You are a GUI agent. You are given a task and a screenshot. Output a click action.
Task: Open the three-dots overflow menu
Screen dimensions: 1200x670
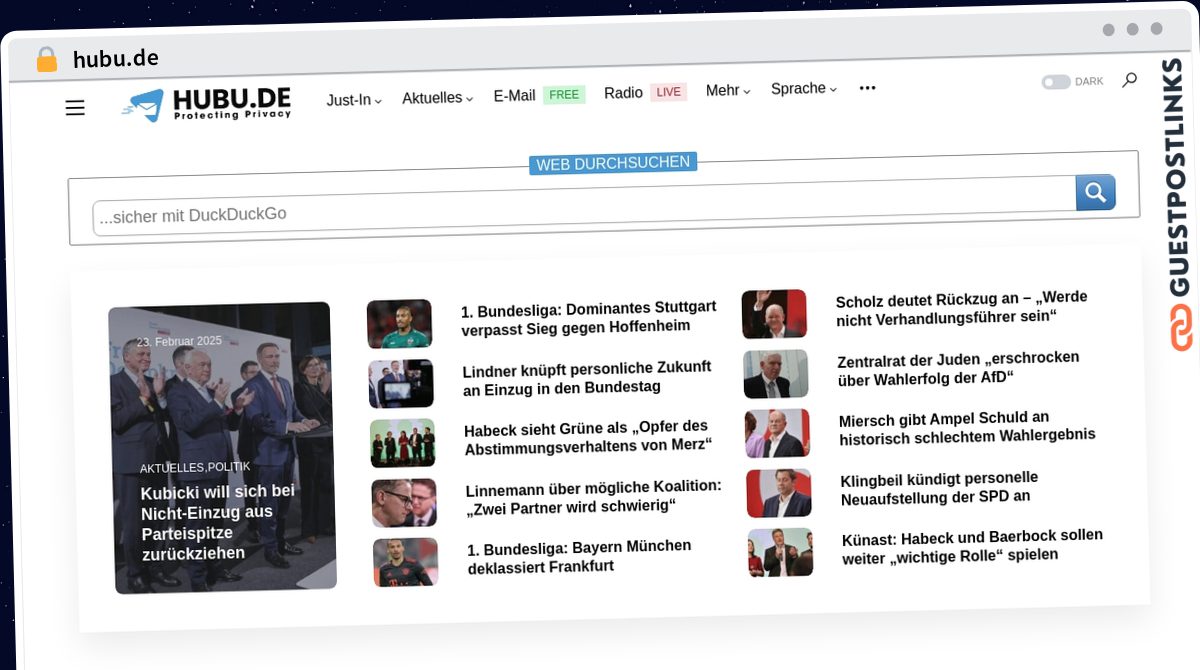pos(867,88)
